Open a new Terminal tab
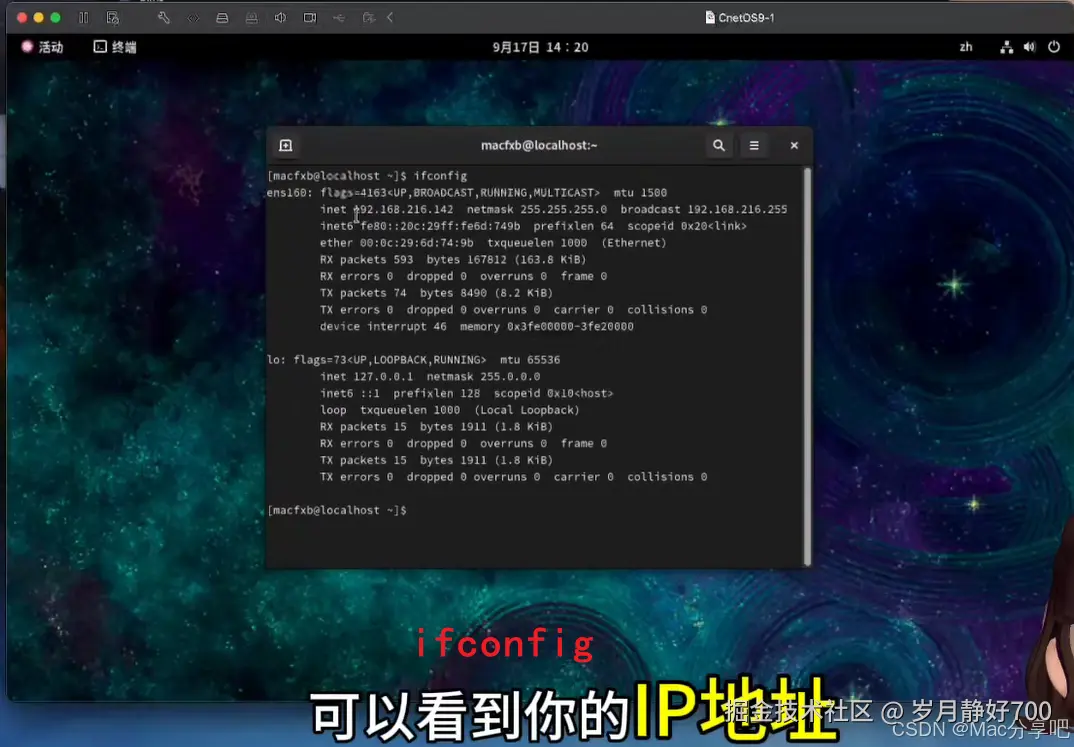Viewport: 1074px width, 747px height. point(286,145)
